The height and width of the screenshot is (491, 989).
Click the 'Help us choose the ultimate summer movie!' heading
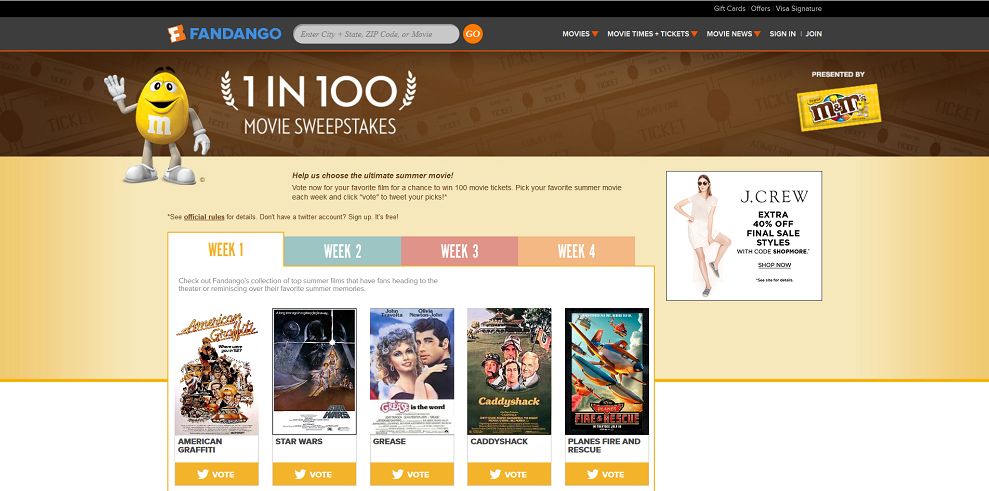373,176
